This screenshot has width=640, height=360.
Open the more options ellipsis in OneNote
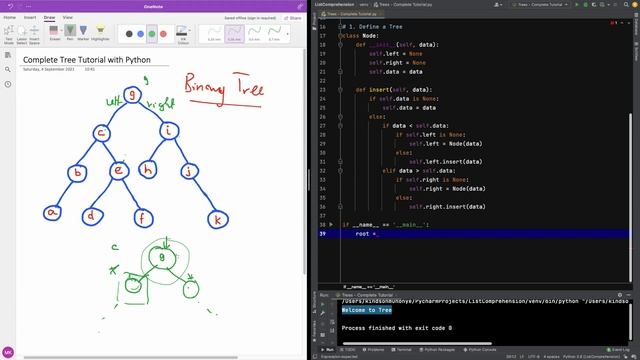tap(29, 6)
